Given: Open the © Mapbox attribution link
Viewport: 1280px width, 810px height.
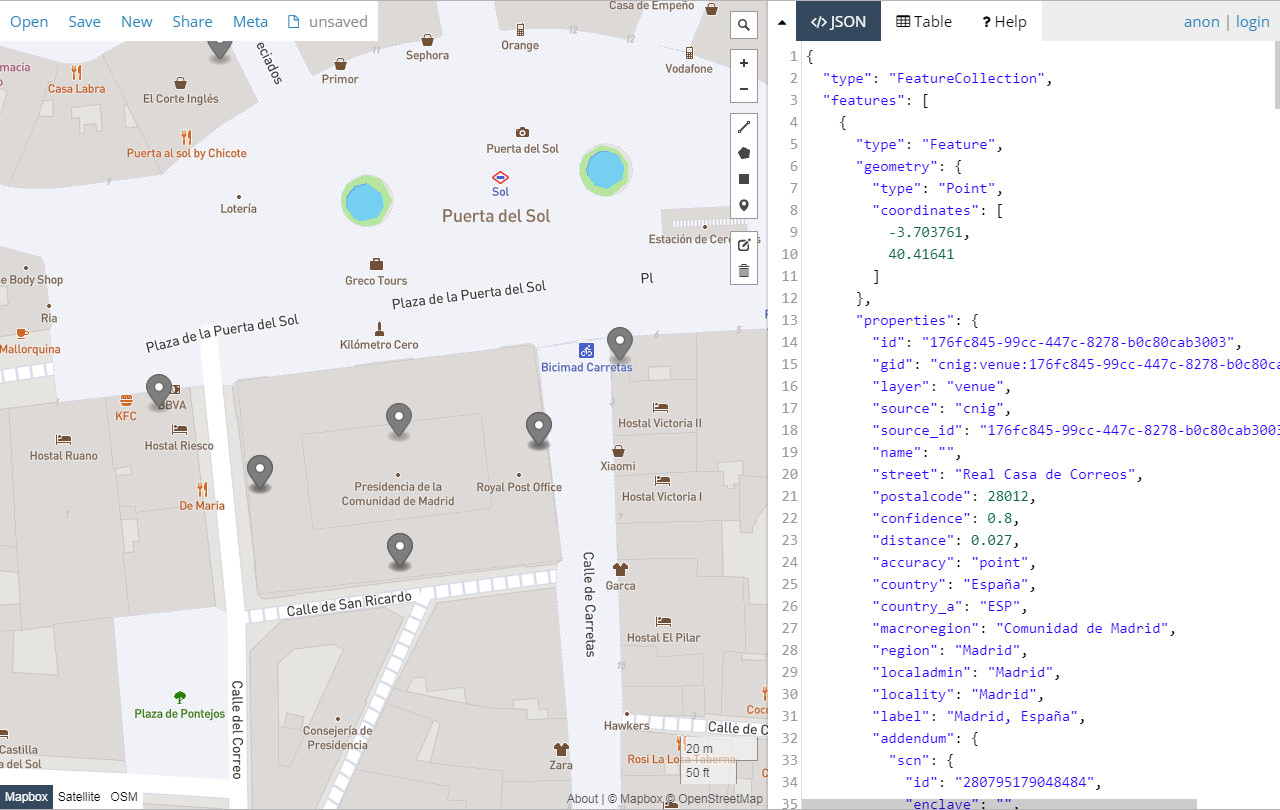Looking at the screenshot, I should click(636, 799).
